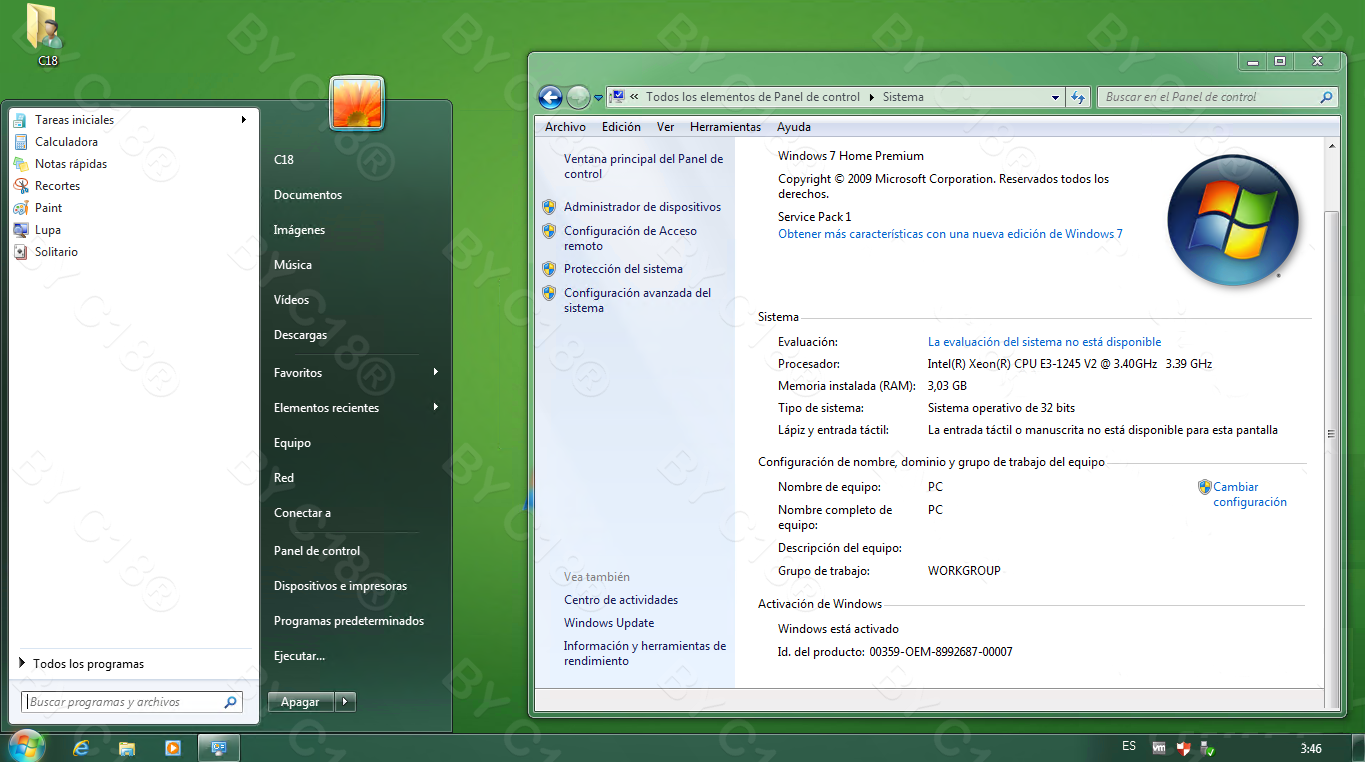Click the ES language indicator
The width and height of the screenshot is (1365, 762).
point(1128,746)
